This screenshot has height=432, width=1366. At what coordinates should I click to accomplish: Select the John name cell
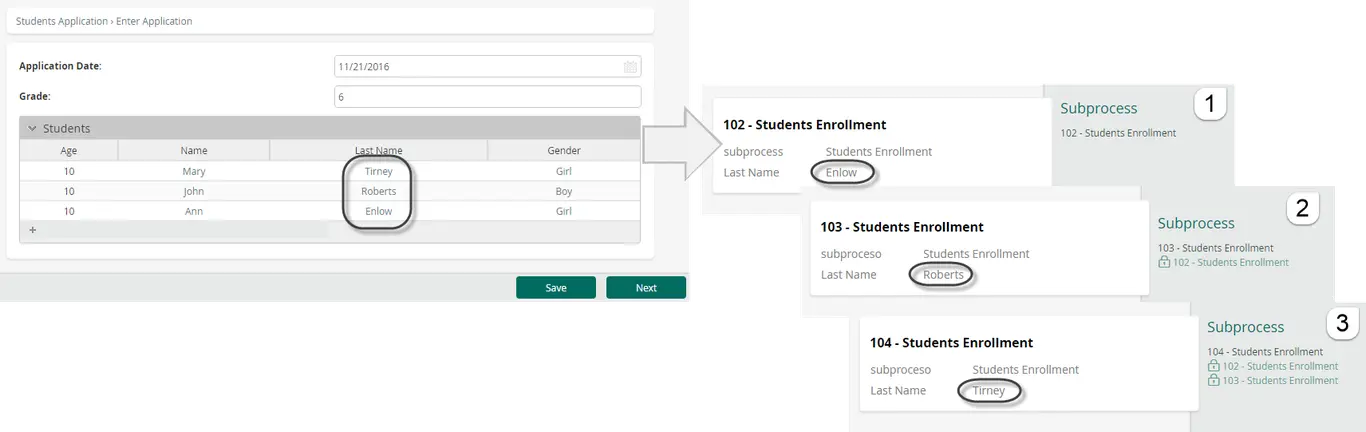click(194, 191)
